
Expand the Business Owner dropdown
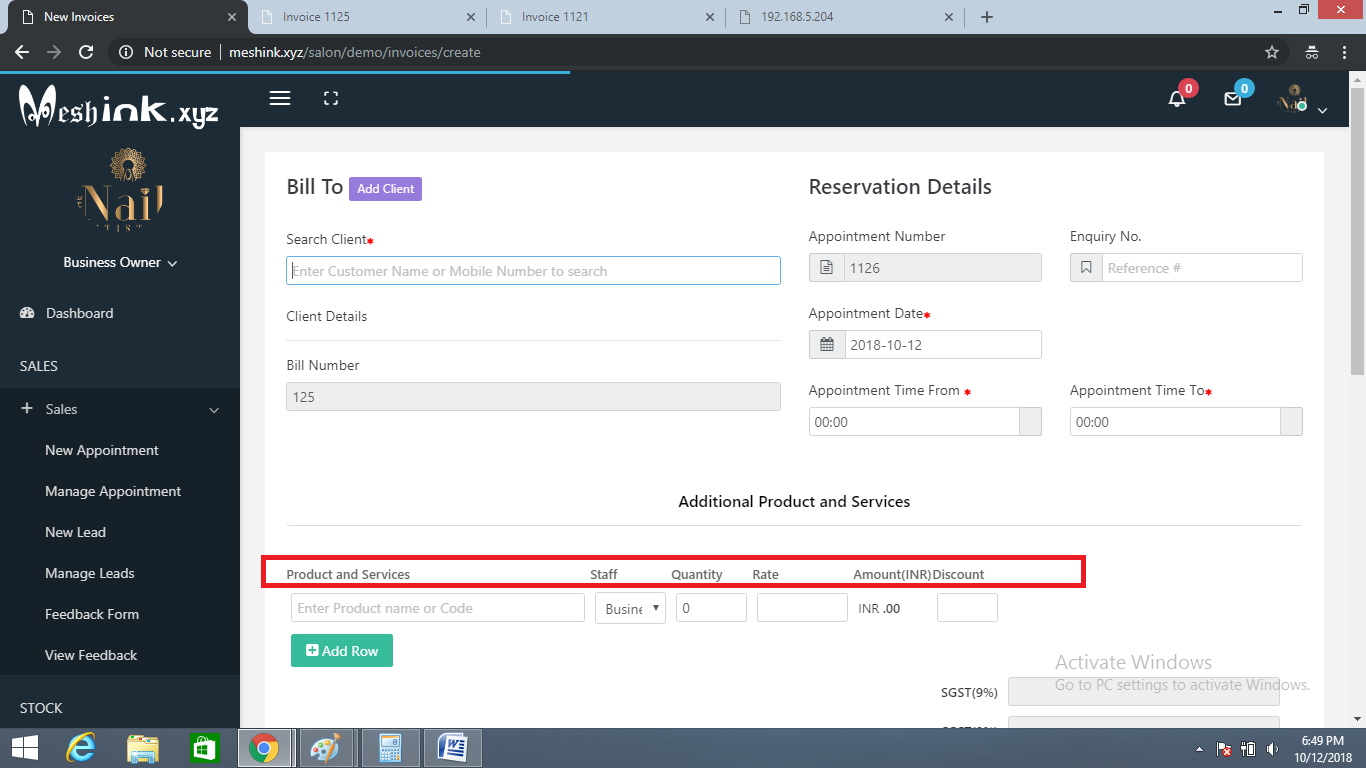click(x=120, y=262)
